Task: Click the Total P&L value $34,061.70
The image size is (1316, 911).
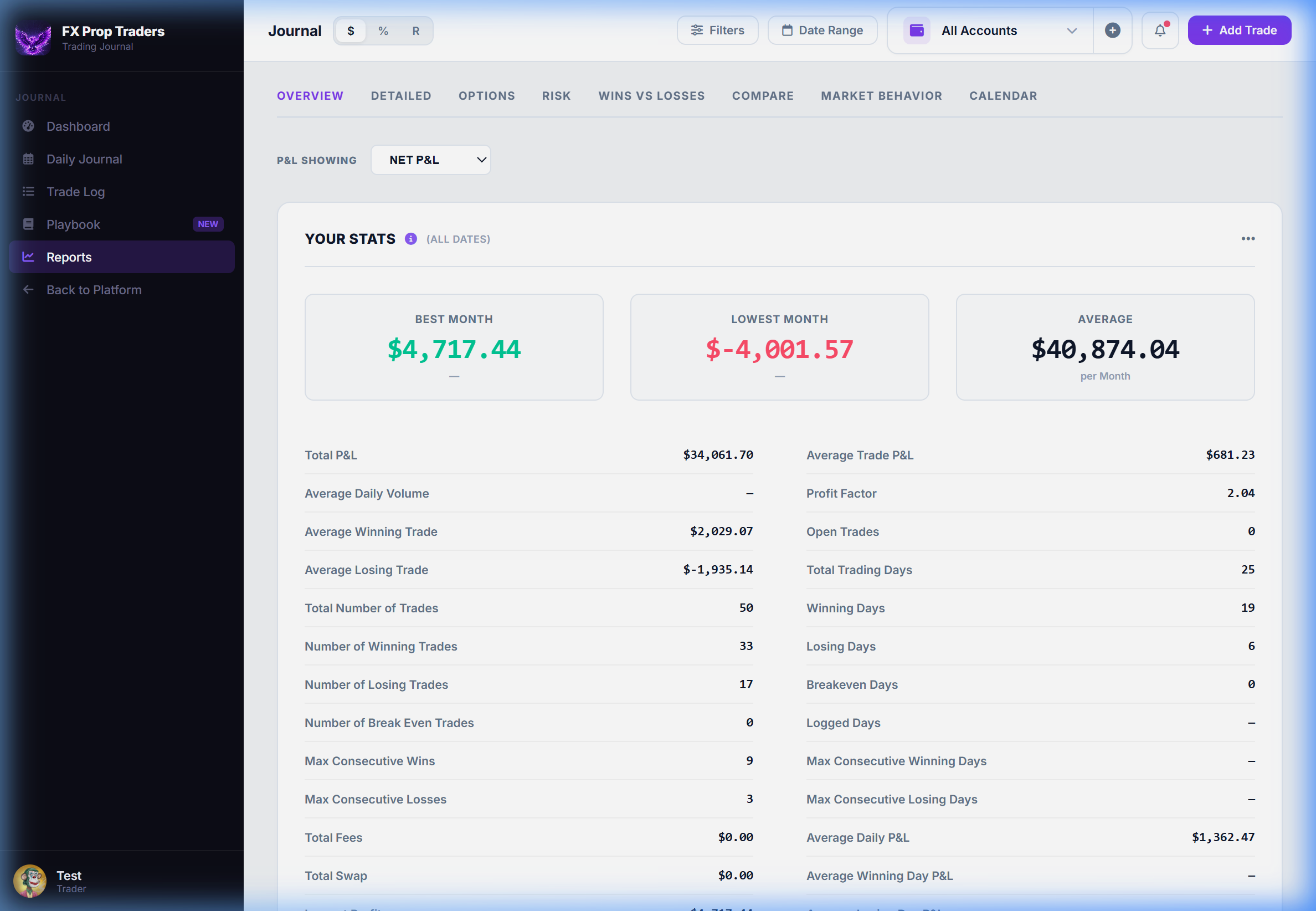Action: pyautogui.click(x=718, y=455)
